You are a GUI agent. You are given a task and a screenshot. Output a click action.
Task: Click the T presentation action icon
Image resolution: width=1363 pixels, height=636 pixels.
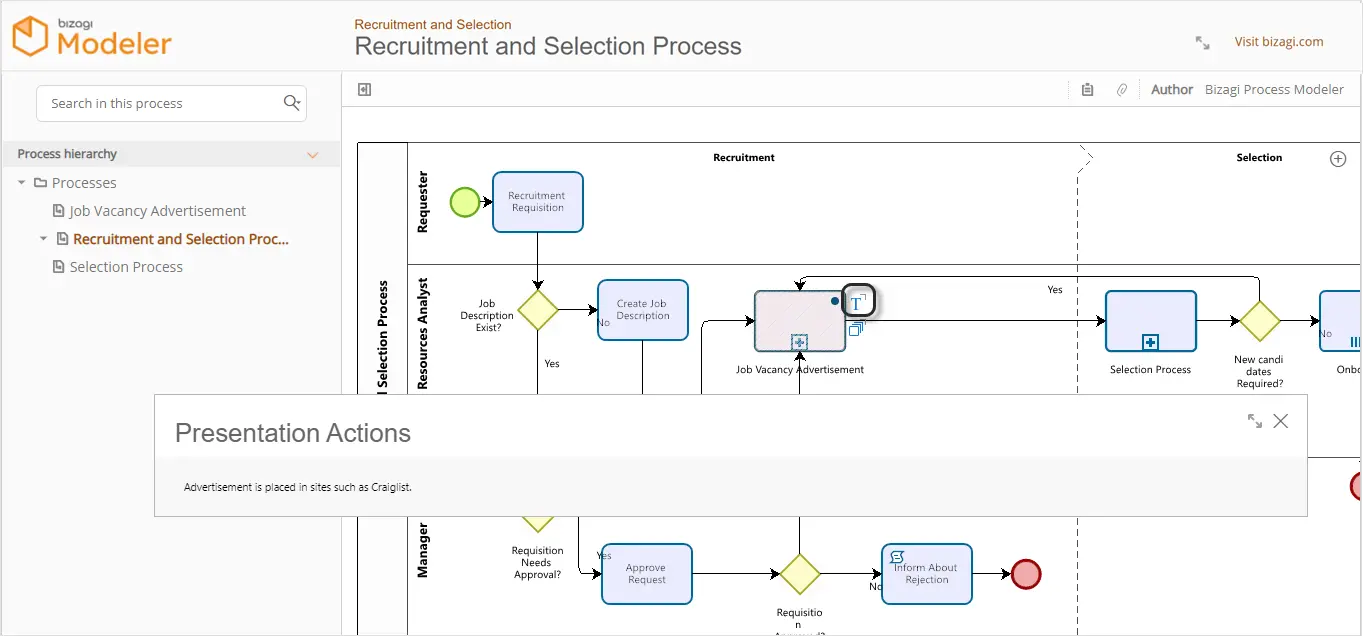858,301
